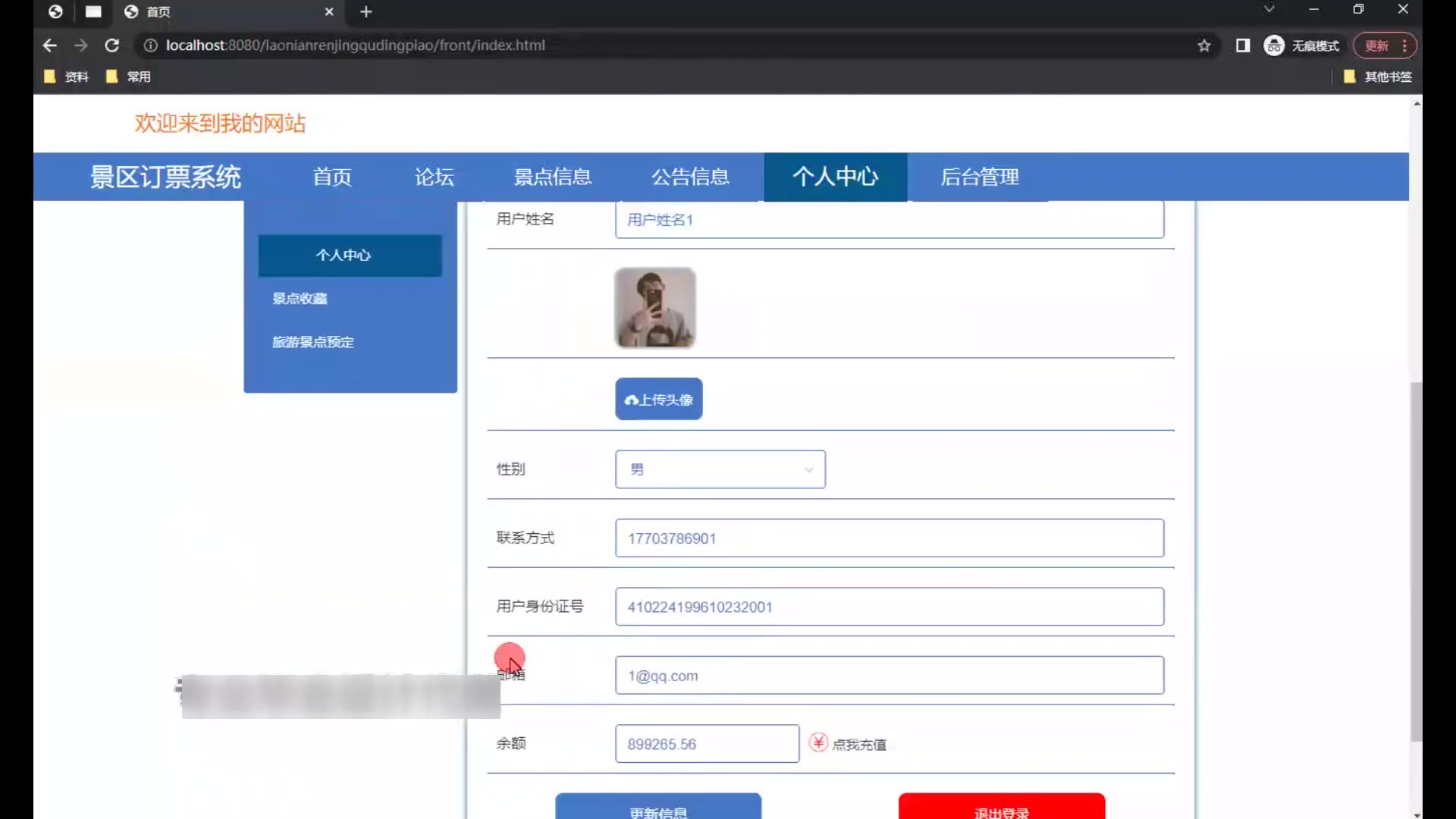The image size is (1456, 819).
Task: Click the 联系方式 phone input field
Action: tap(889, 538)
